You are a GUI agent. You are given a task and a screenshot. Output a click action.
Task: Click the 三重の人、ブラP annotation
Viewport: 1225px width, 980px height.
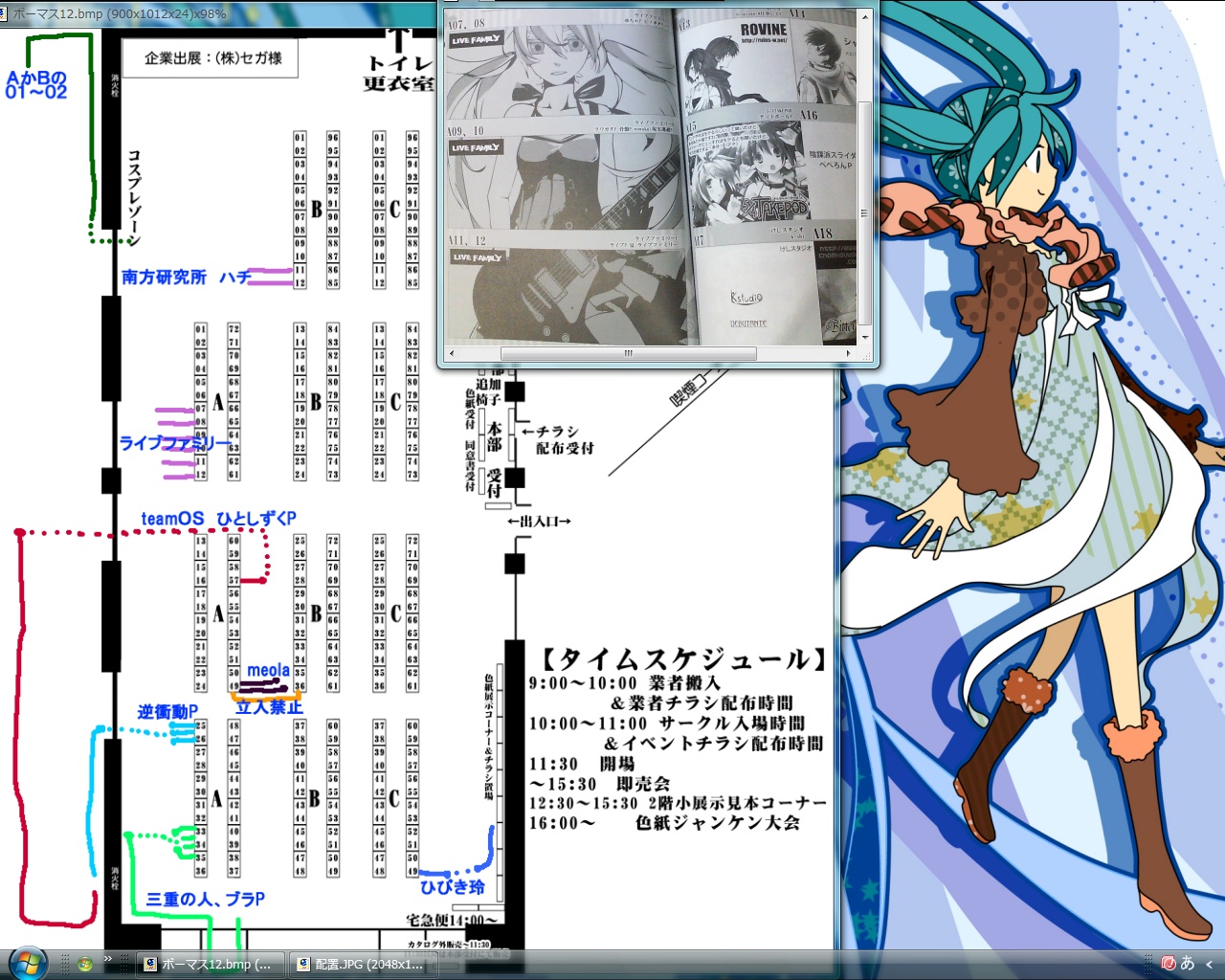click(x=206, y=900)
